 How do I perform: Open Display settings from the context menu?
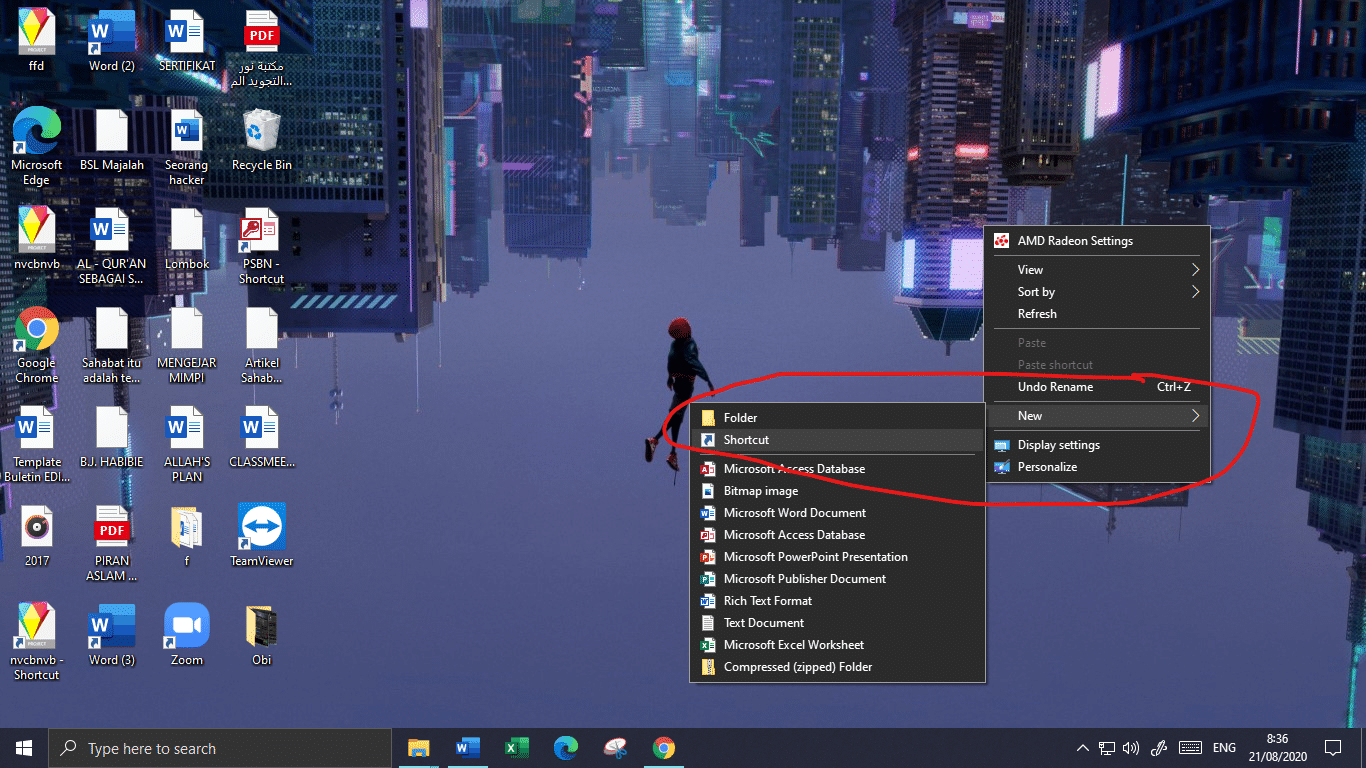point(1098,445)
